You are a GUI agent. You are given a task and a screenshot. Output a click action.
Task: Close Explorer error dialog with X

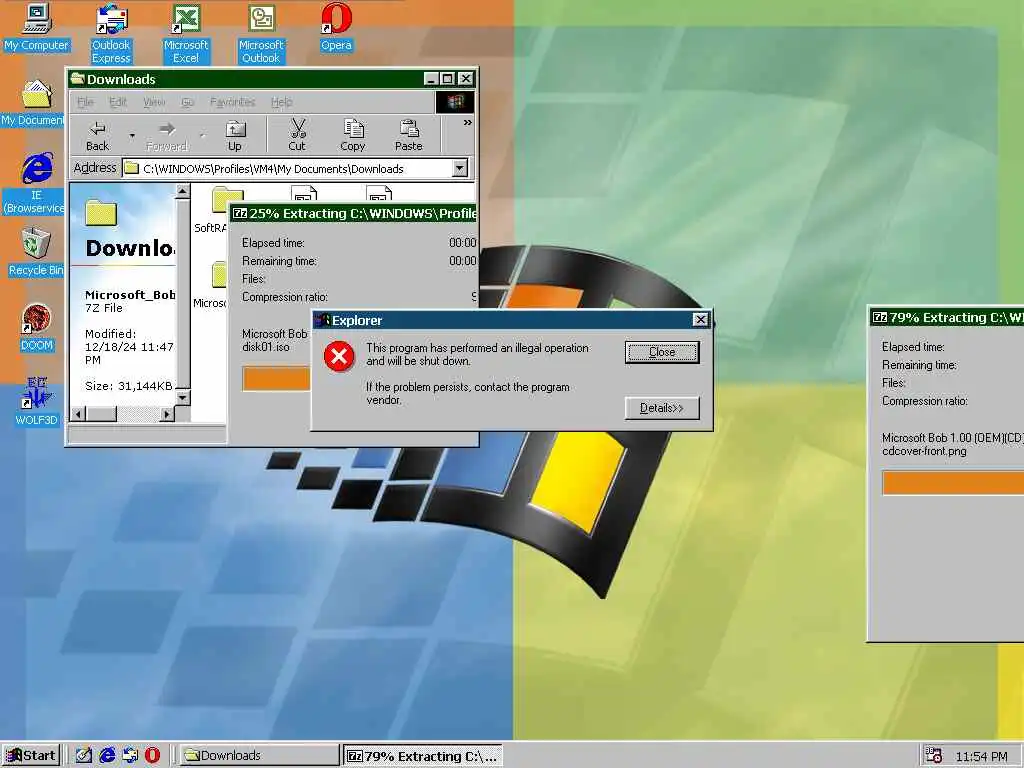pos(700,319)
